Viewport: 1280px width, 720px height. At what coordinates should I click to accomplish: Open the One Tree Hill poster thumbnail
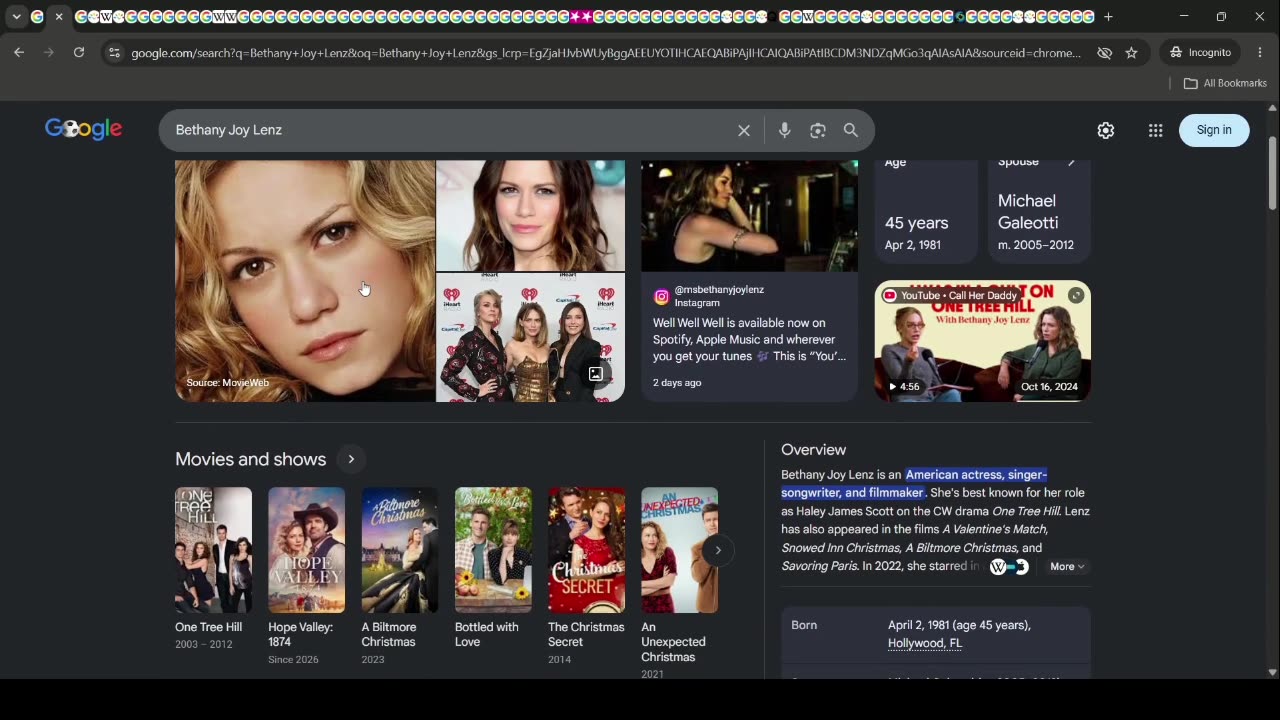[x=213, y=550]
